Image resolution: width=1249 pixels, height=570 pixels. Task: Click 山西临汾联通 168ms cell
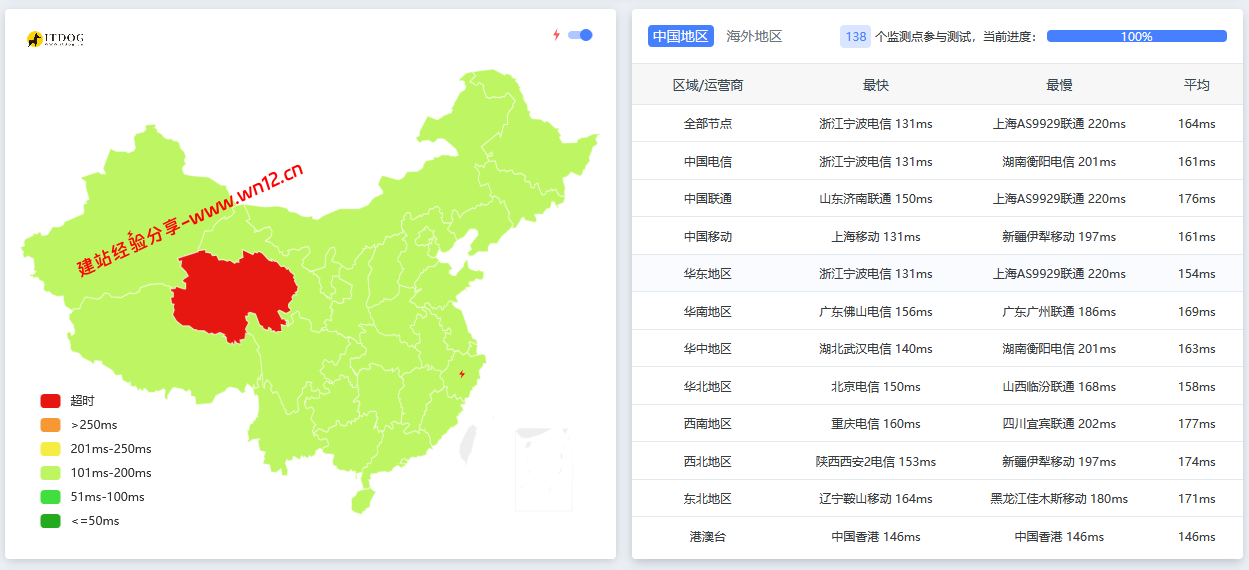coord(1059,387)
